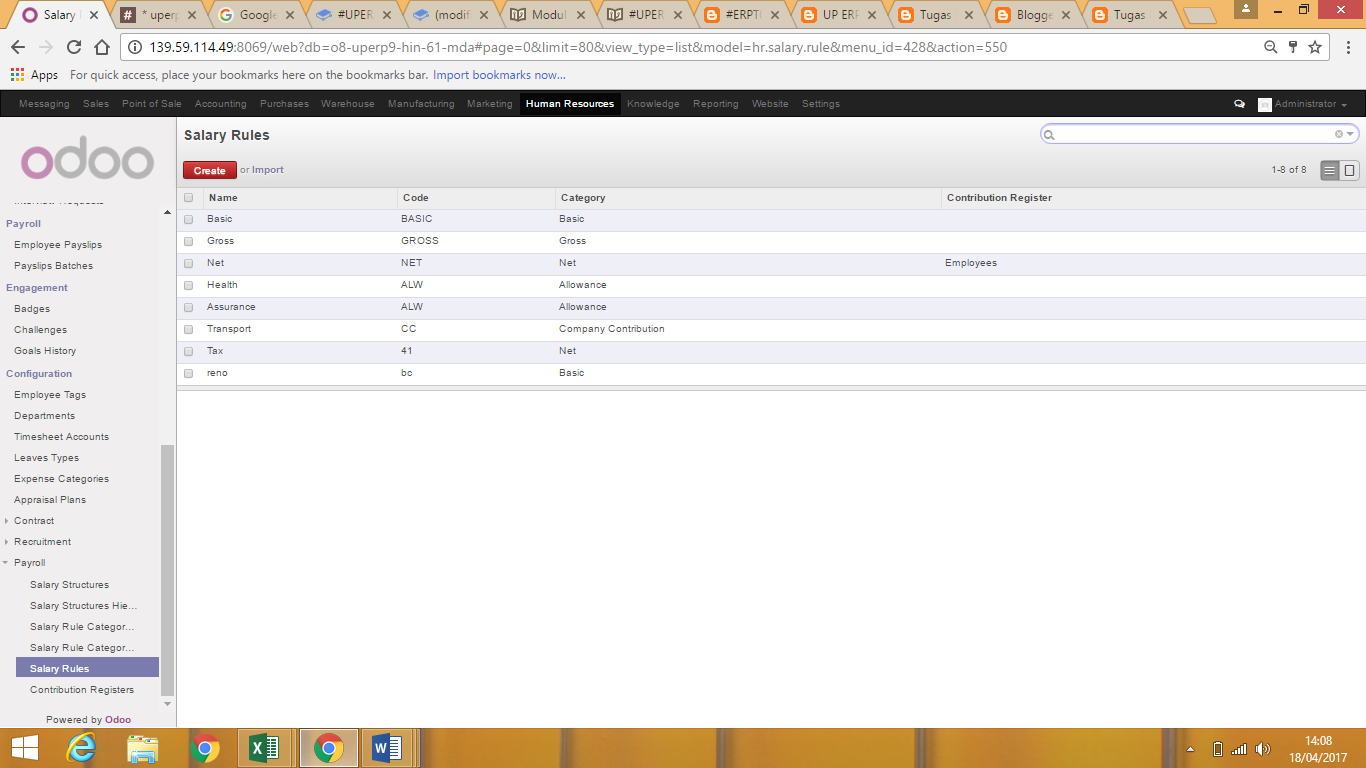Click Employees in the Net row
Viewport: 1366px width, 768px height.
[x=971, y=263]
